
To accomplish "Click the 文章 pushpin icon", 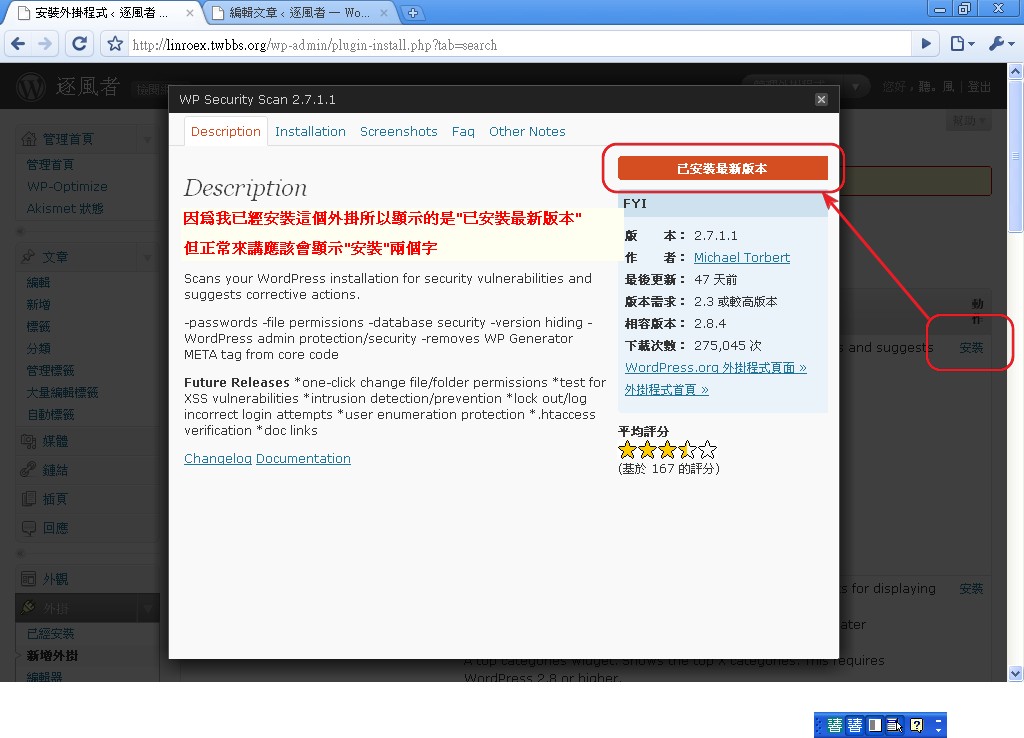I will (29, 256).
